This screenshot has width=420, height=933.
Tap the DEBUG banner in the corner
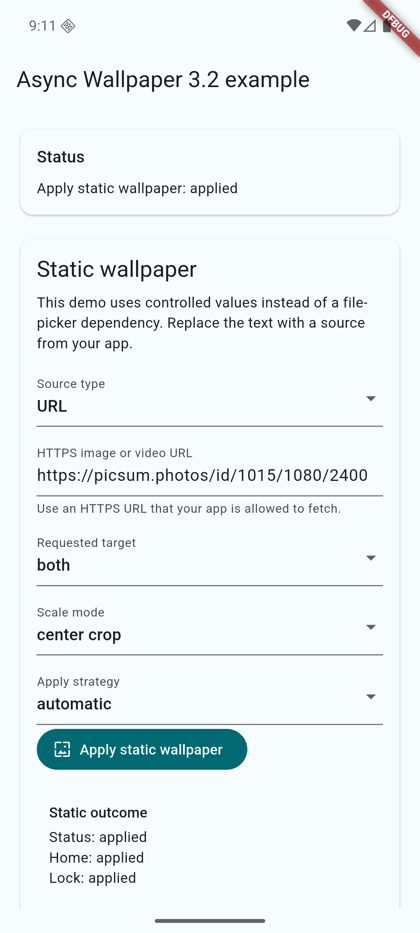point(394,24)
